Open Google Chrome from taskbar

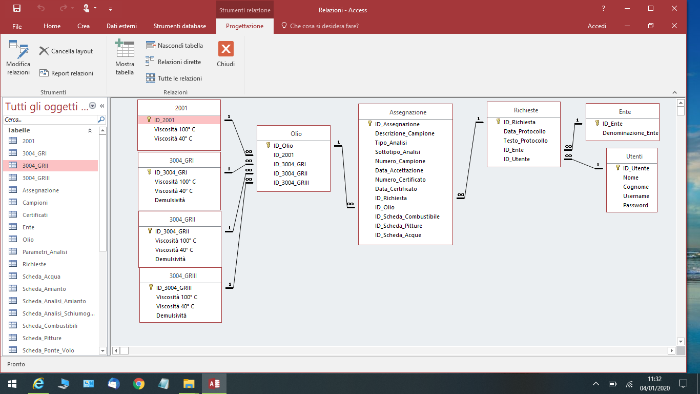tap(139, 383)
